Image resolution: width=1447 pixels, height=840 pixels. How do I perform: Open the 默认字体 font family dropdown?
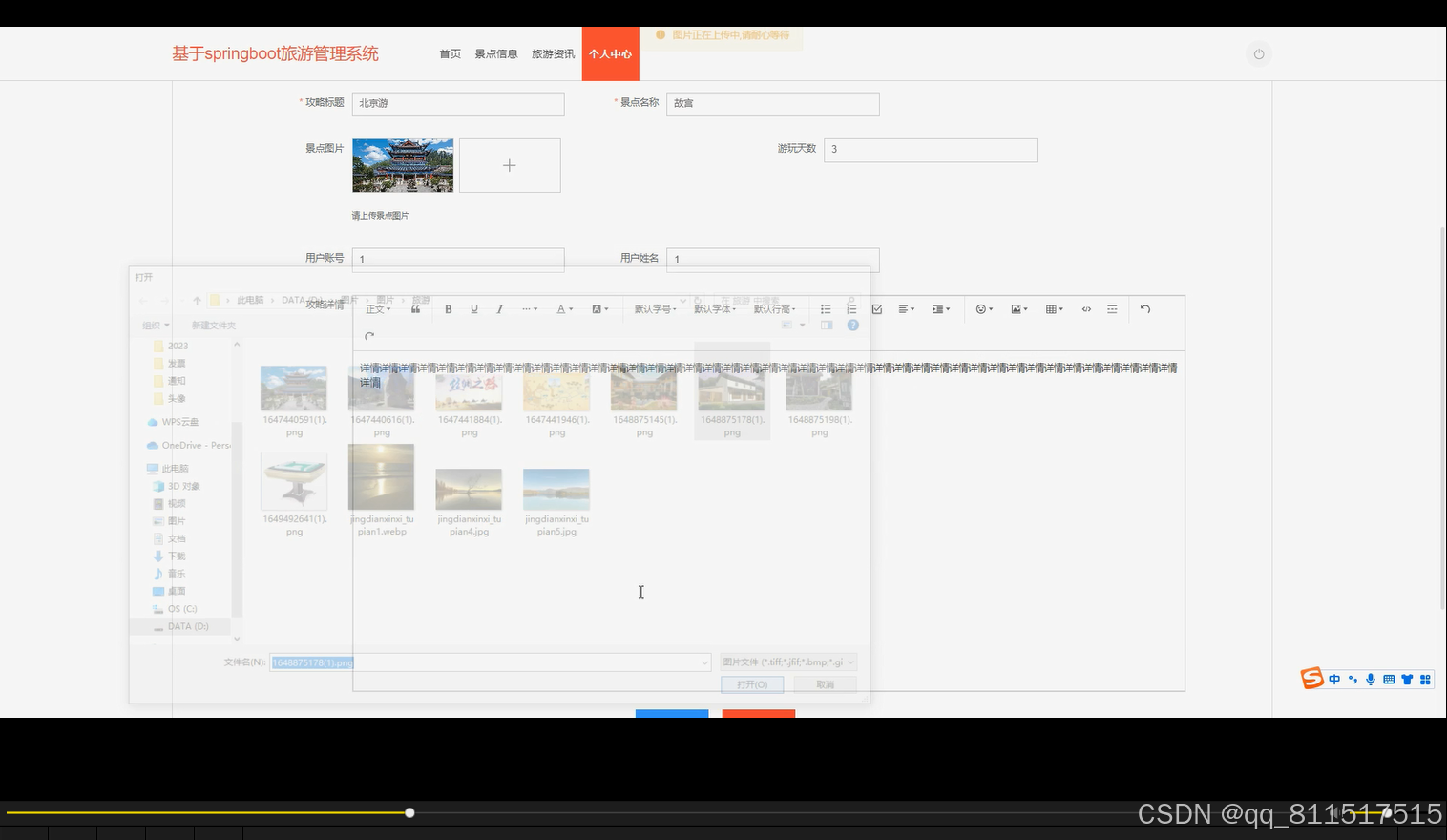tap(715, 309)
